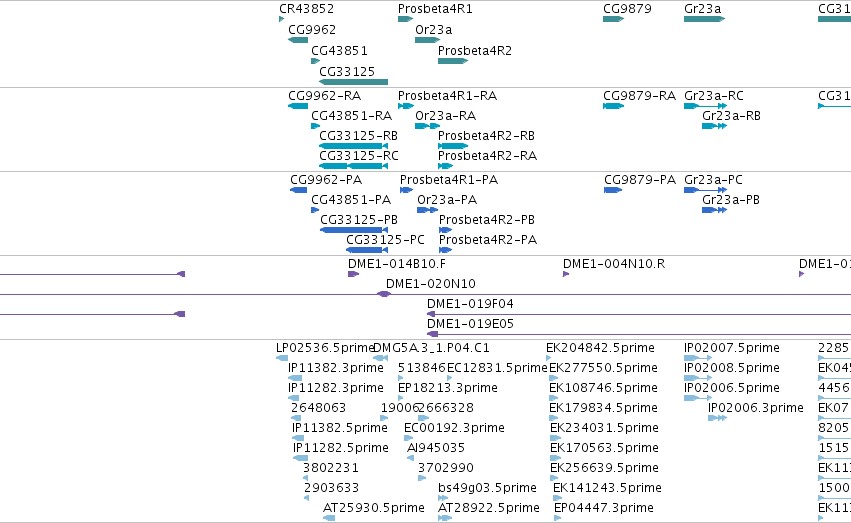Click the 3802231 EST label
Image resolution: width=851 pixels, height=523 pixels.
tap(331, 468)
